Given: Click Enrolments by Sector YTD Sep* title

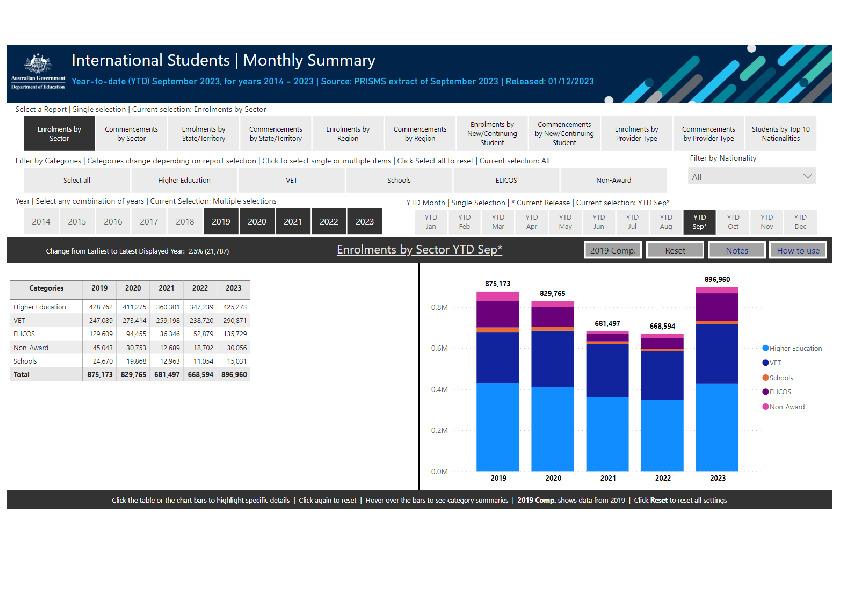Looking at the screenshot, I should (x=419, y=250).
